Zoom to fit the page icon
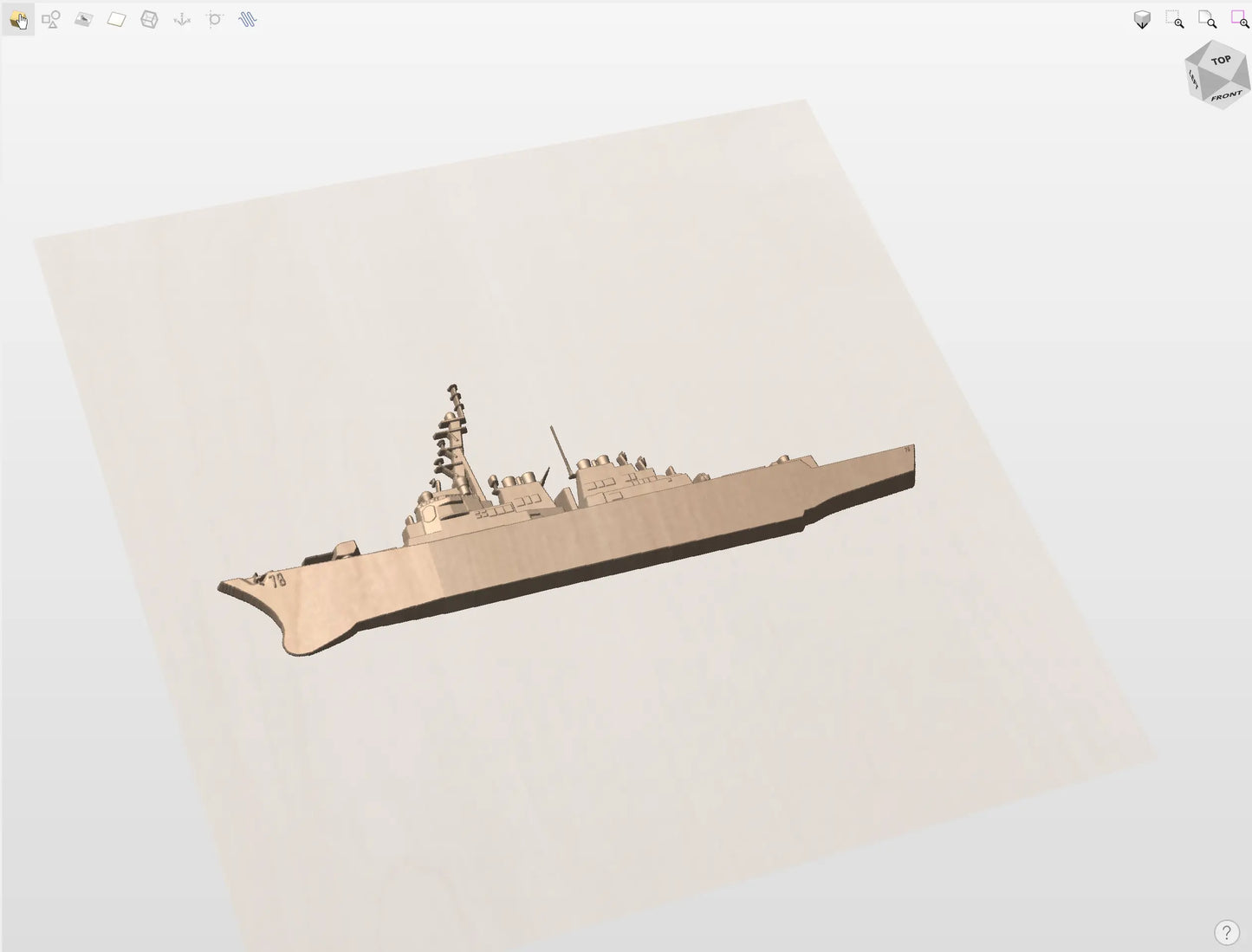 pyautogui.click(x=1207, y=20)
